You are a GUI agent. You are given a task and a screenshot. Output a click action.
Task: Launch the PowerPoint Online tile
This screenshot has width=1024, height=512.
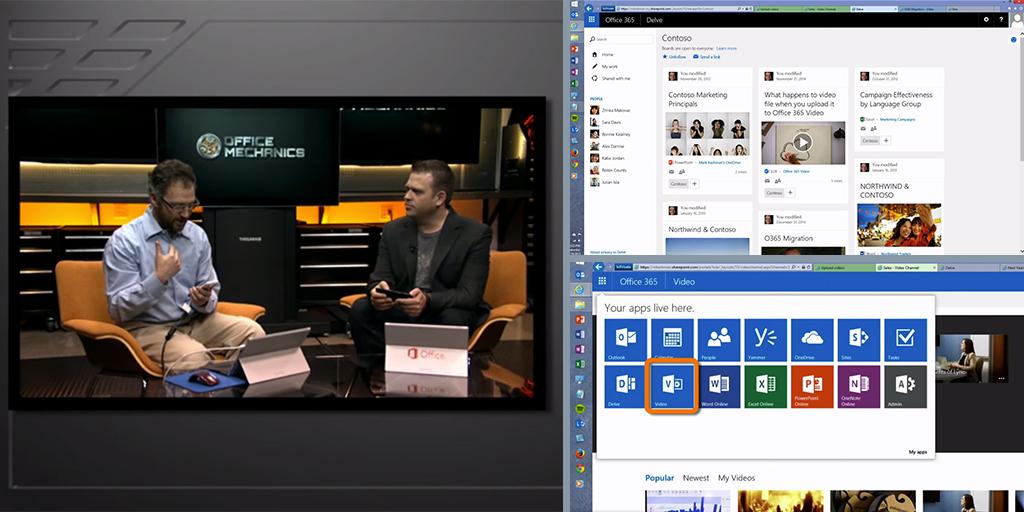pyautogui.click(x=812, y=387)
